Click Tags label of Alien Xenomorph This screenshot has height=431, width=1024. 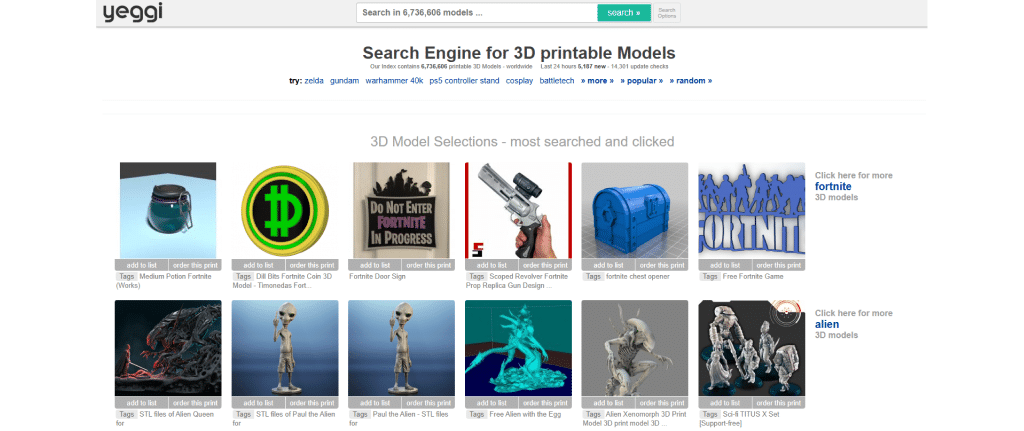[x=593, y=415]
